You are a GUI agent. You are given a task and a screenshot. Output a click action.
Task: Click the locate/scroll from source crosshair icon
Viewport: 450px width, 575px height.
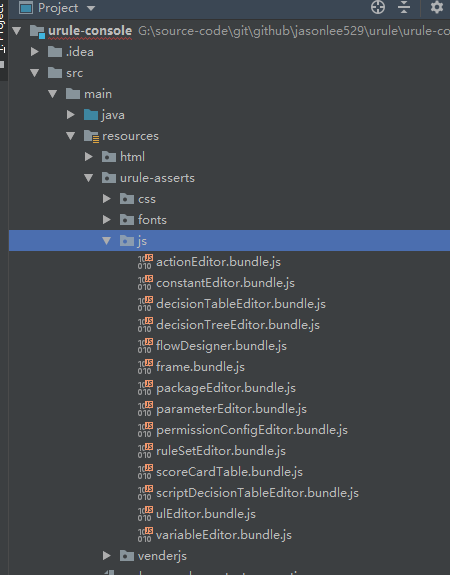pos(378,7)
